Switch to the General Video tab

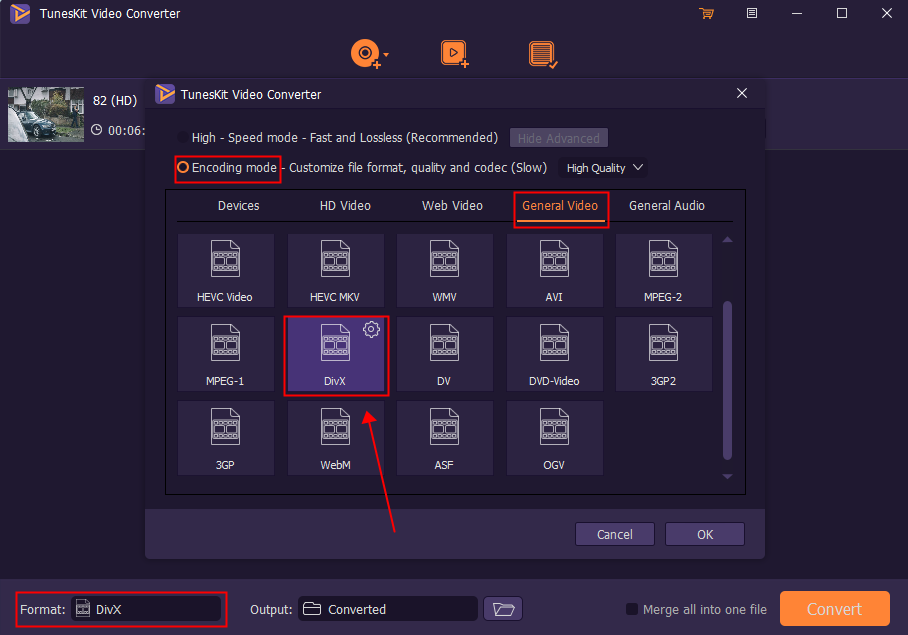coord(560,206)
